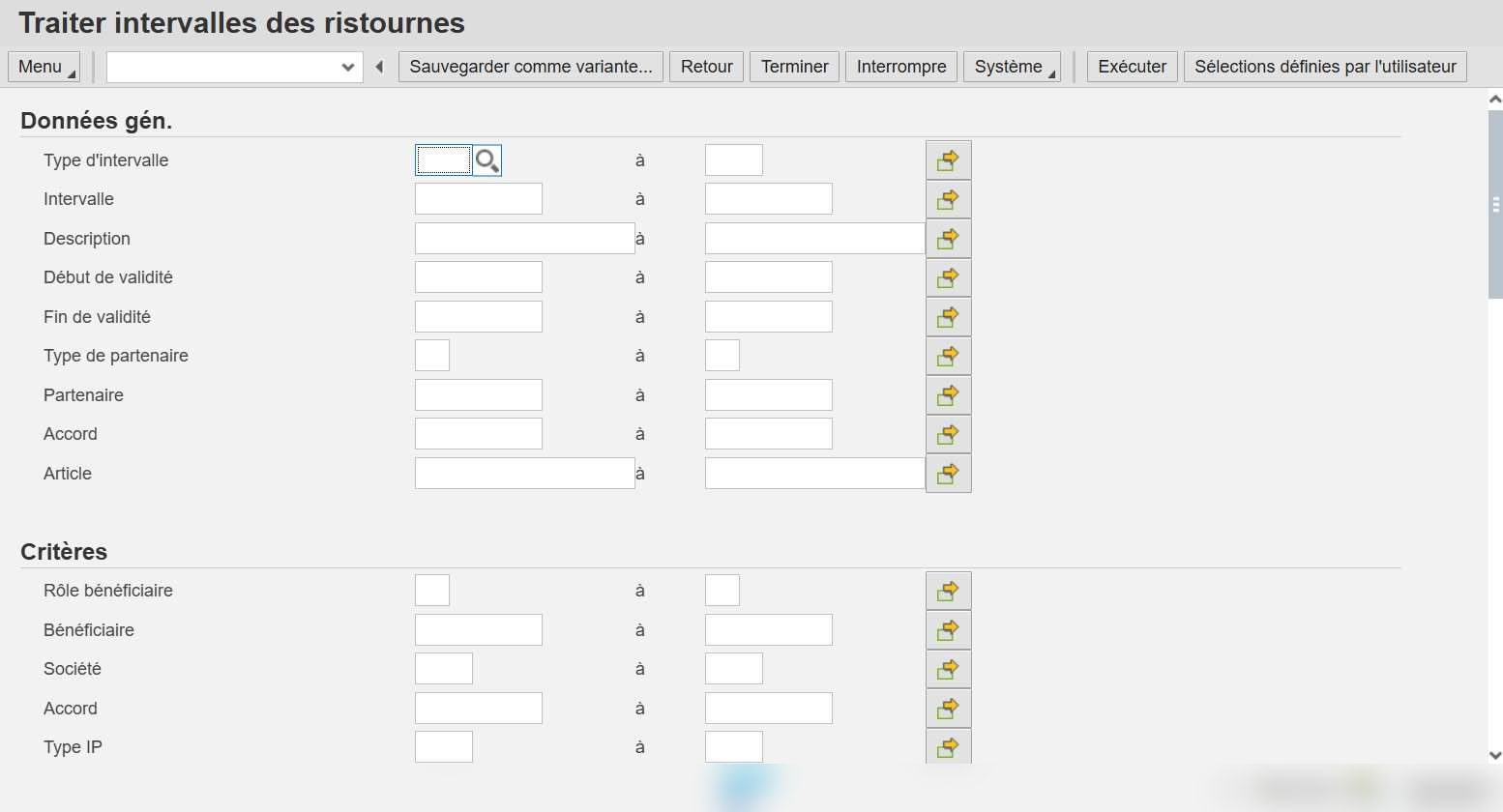Screen dimensions: 1503x812
Task: Click the Rôle bénéficiaire from field
Action: [432, 591]
